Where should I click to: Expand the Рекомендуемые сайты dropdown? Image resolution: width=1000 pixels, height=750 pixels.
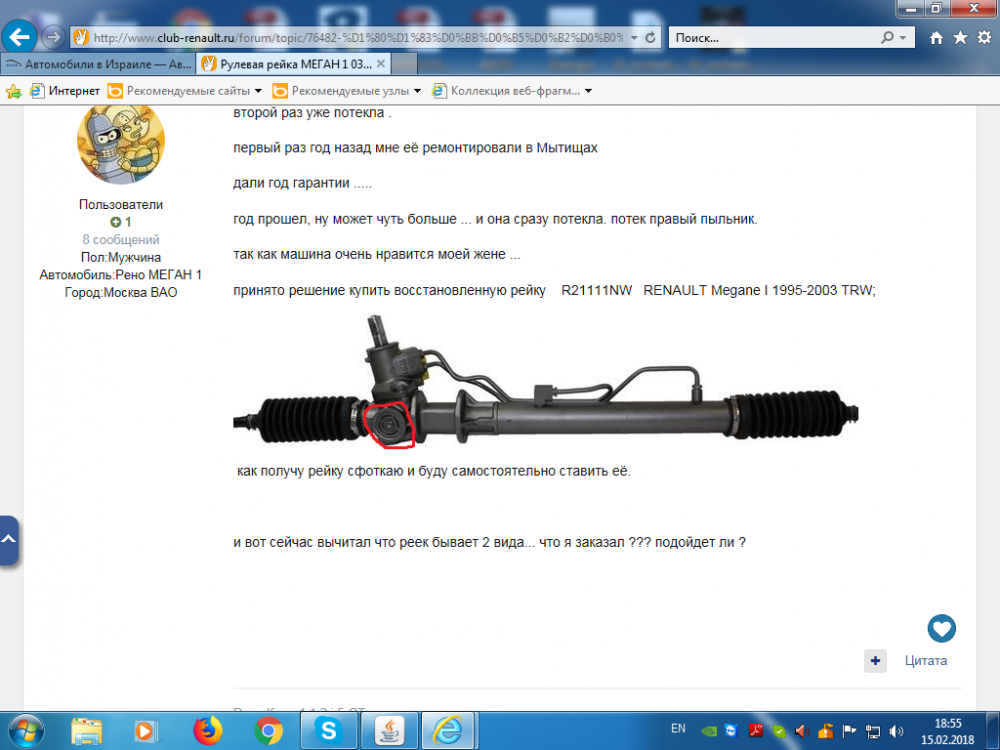tap(258, 91)
